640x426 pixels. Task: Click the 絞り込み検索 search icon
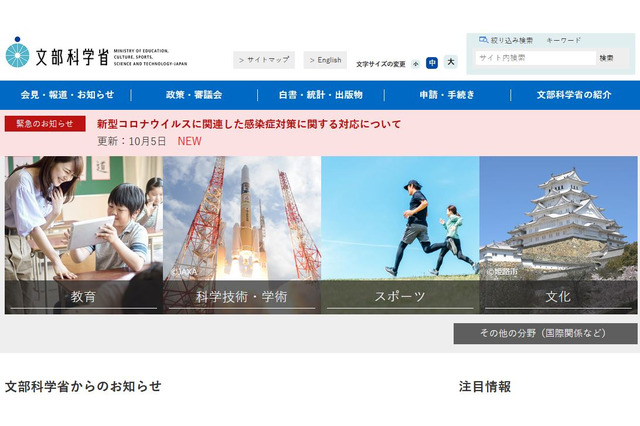483,40
